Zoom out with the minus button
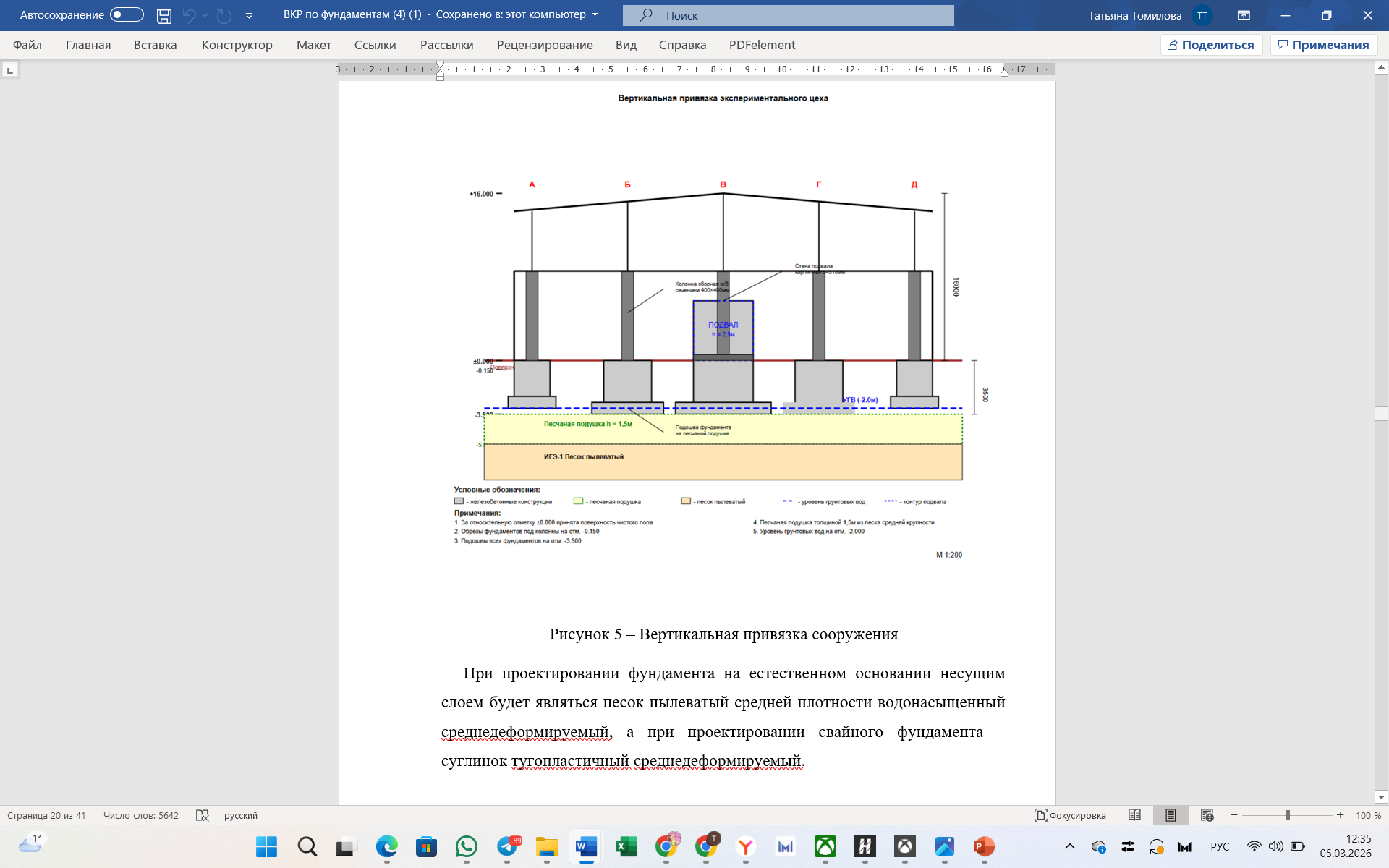 1234,815
